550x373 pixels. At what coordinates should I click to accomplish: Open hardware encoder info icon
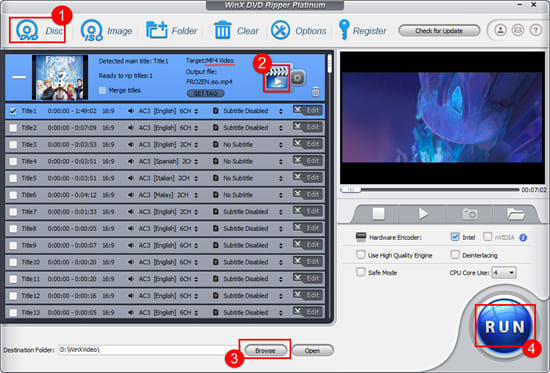[523, 238]
